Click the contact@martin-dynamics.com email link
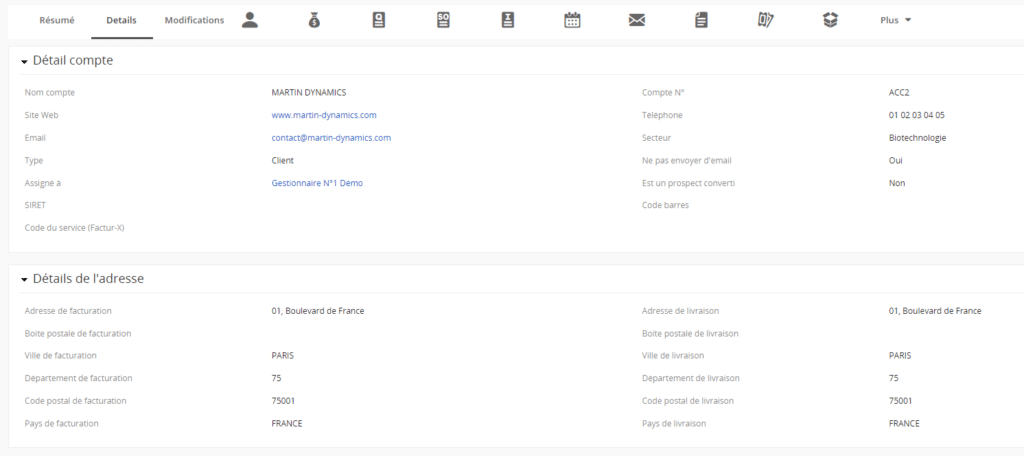Viewport: 1024px width, 456px height. pos(331,138)
